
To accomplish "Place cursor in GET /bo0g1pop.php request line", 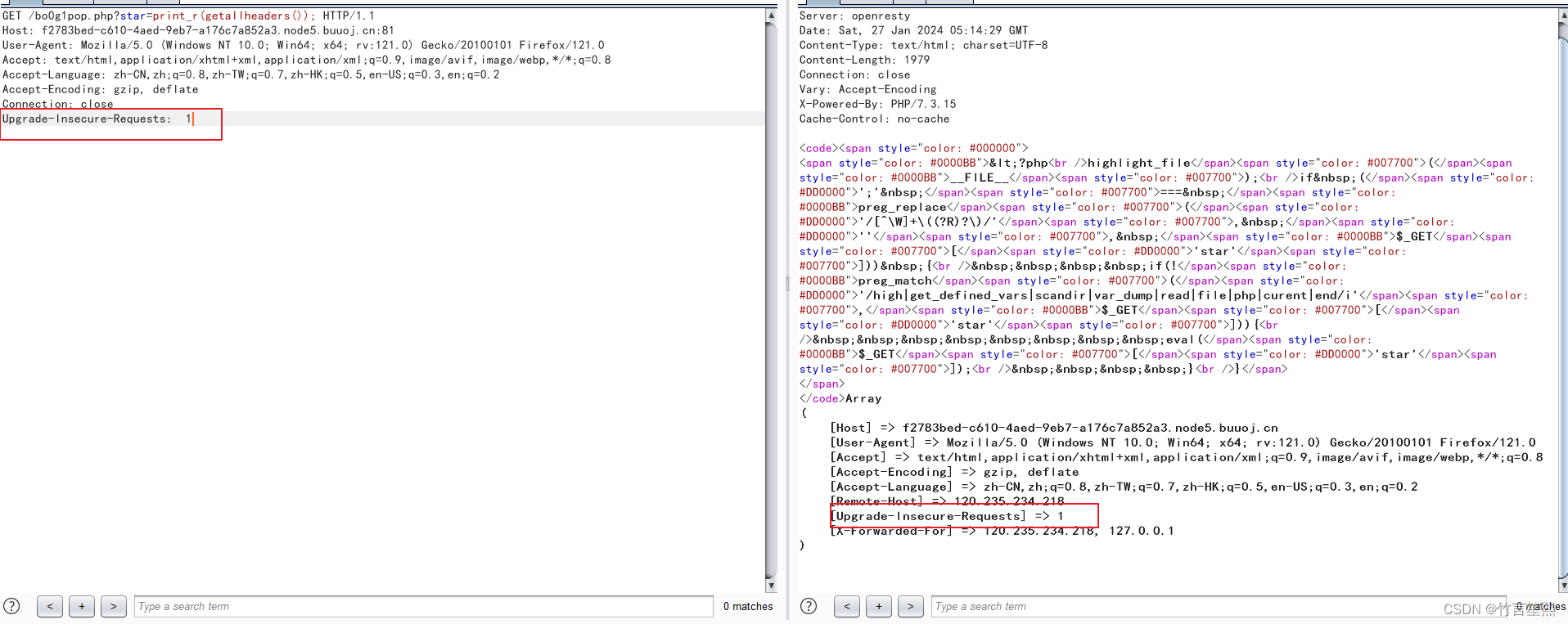I will point(188,16).
